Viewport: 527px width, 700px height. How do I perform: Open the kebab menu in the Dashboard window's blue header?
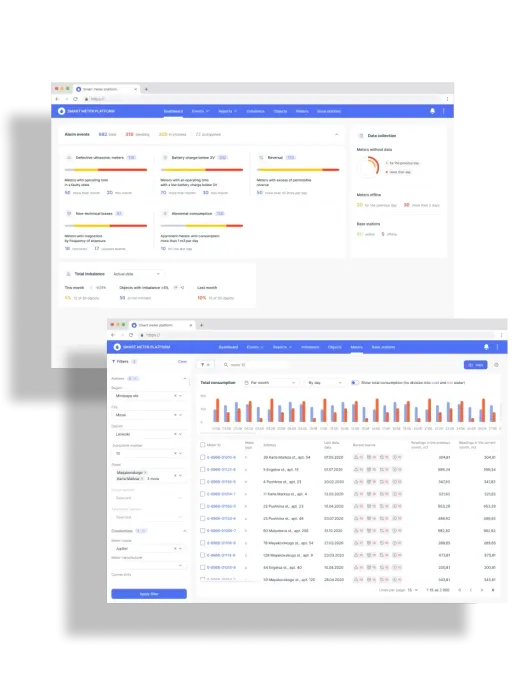[443, 111]
